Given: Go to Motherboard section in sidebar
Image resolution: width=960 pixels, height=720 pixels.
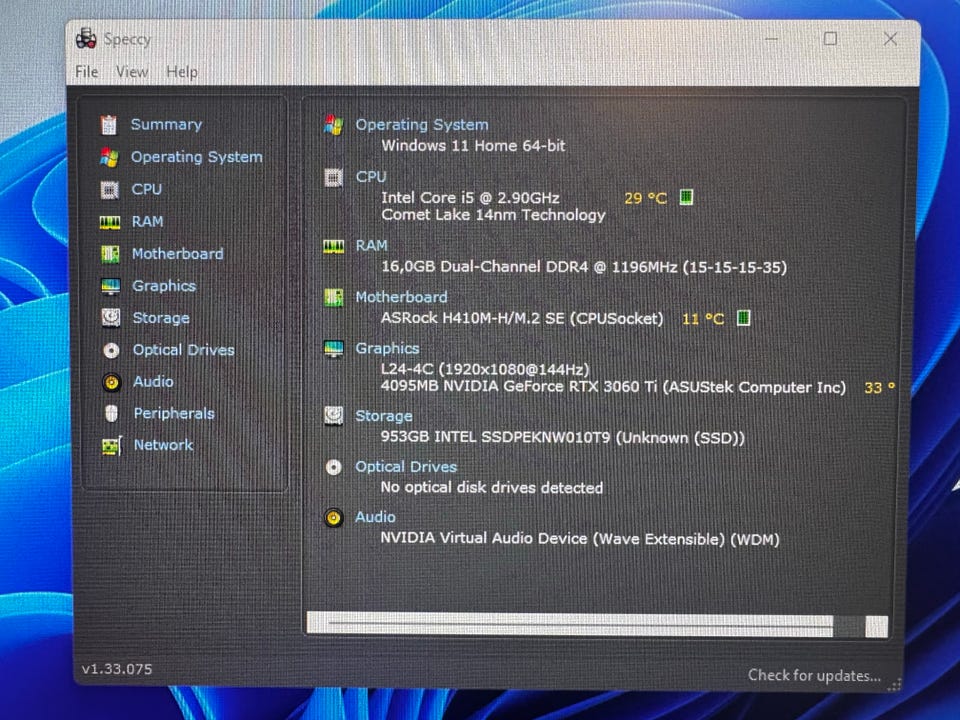Looking at the screenshot, I should (178, 253).
